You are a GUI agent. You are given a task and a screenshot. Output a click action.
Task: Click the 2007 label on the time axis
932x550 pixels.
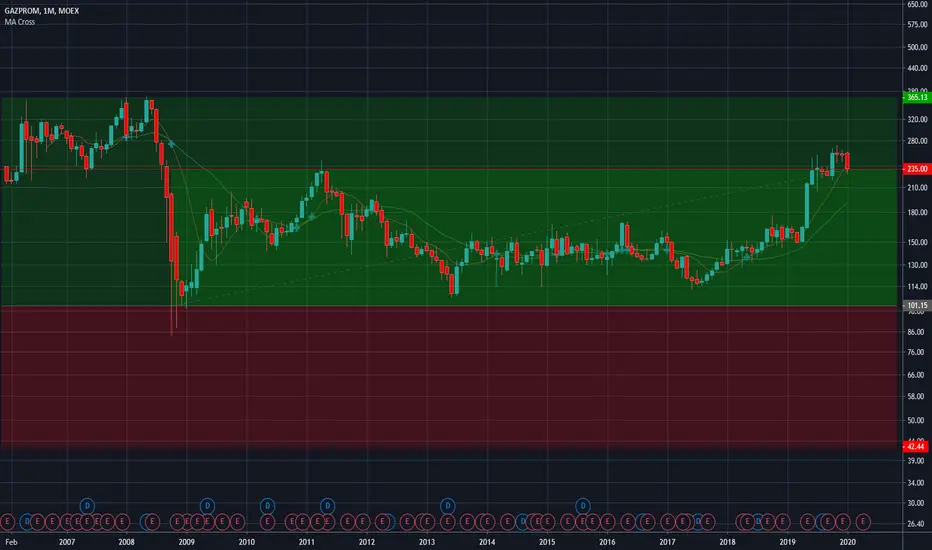tap(67, 542)
